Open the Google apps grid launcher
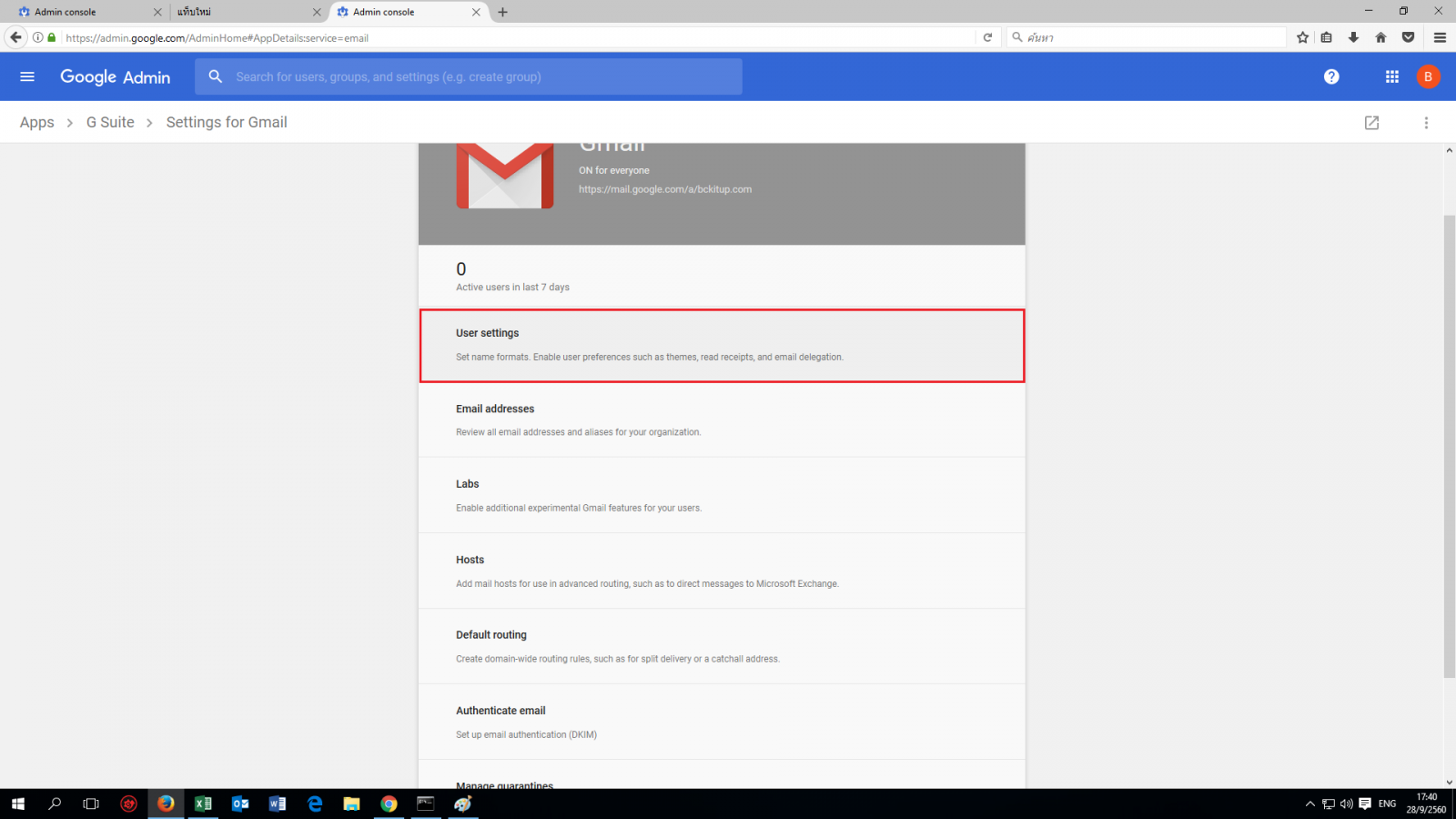This screenshot has height=819, width=1456. pyautogui.click(x=1392, y=76)
